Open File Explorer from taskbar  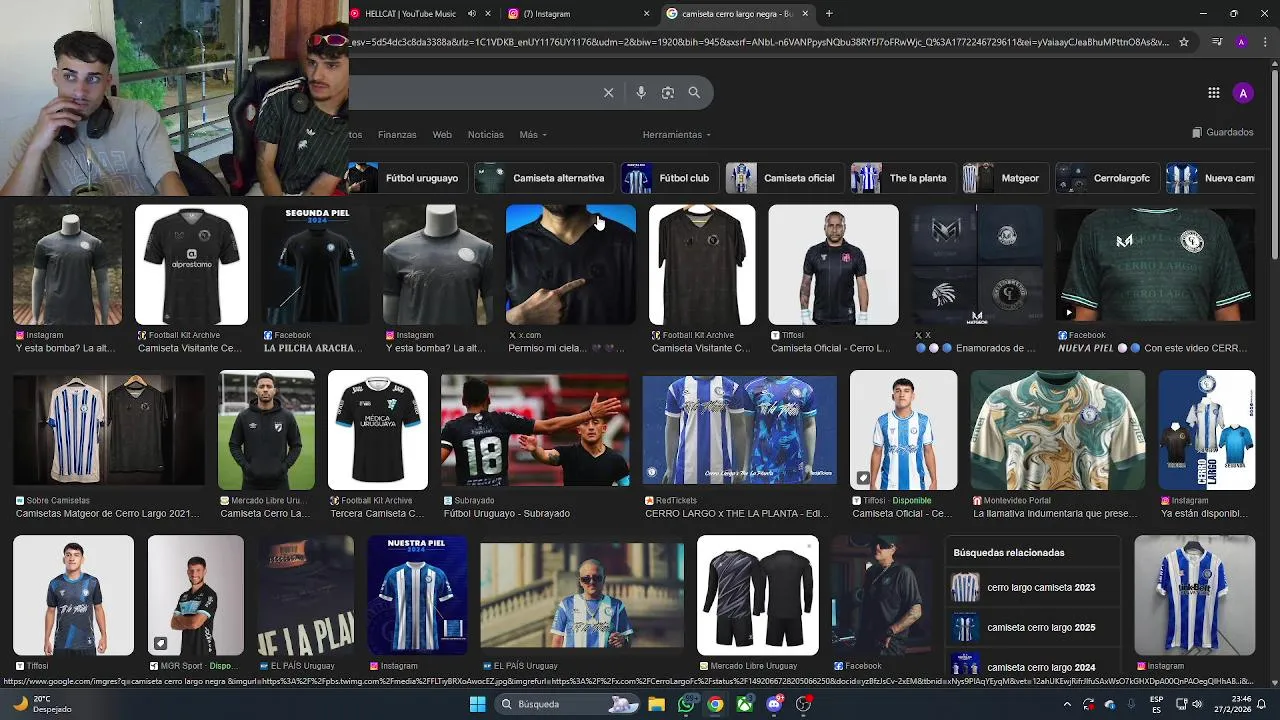click(656, 704)
